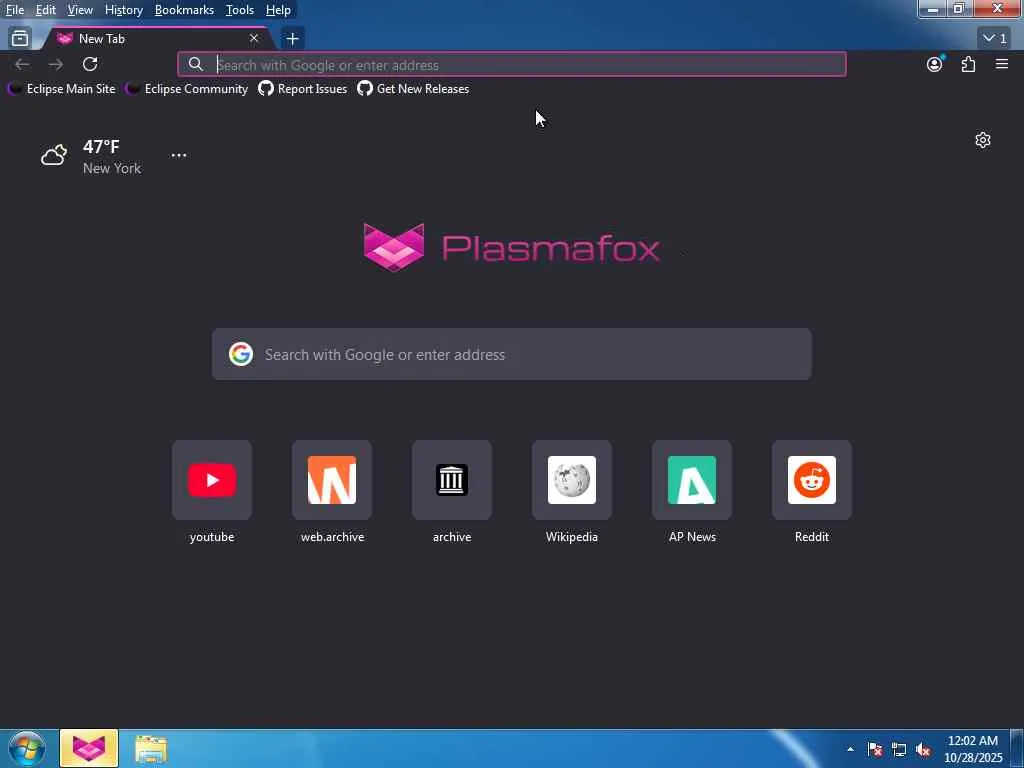Reload the current page
The height and width of the screenshot is (768, 1024).
(90, 64)
